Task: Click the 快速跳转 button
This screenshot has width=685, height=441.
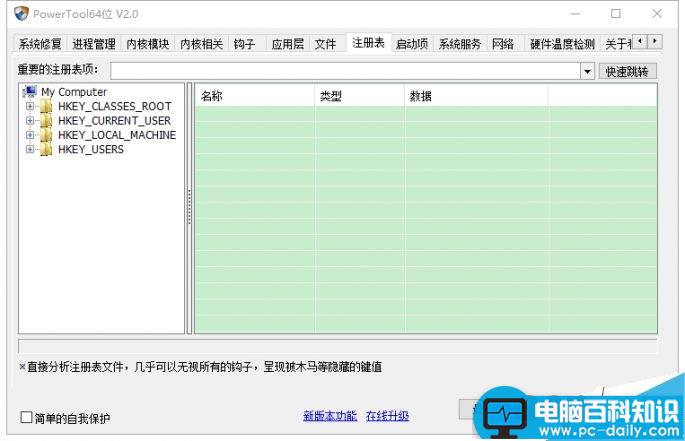Action: (x=627, y=71)
